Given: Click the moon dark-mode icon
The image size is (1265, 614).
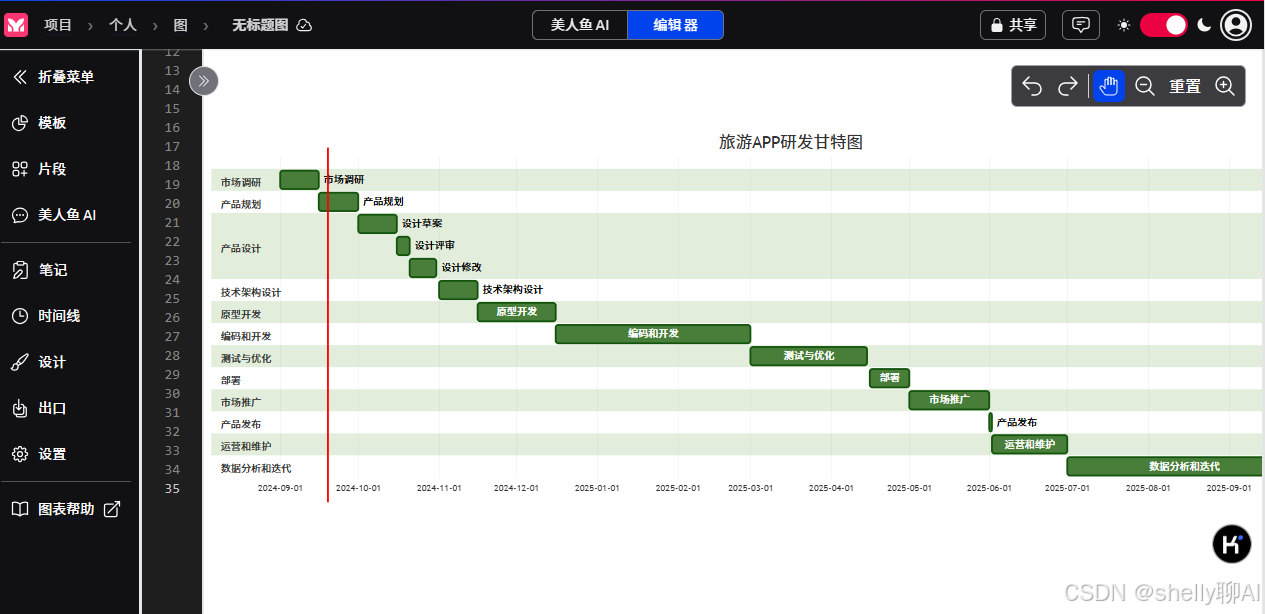Looking at the screenshot, I should click(x=1204, y=25).
